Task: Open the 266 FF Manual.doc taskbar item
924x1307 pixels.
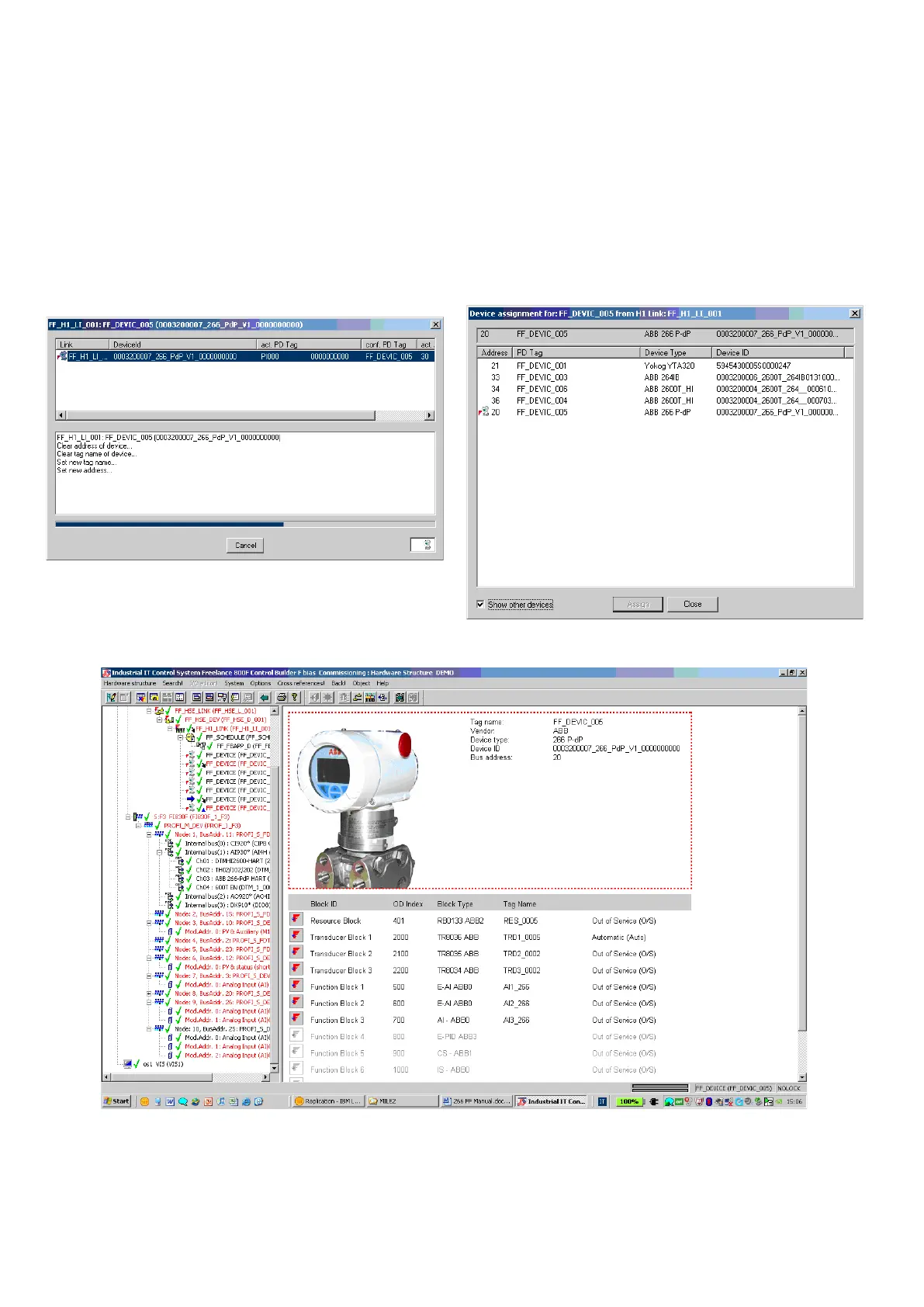Action: (476, 1101)
